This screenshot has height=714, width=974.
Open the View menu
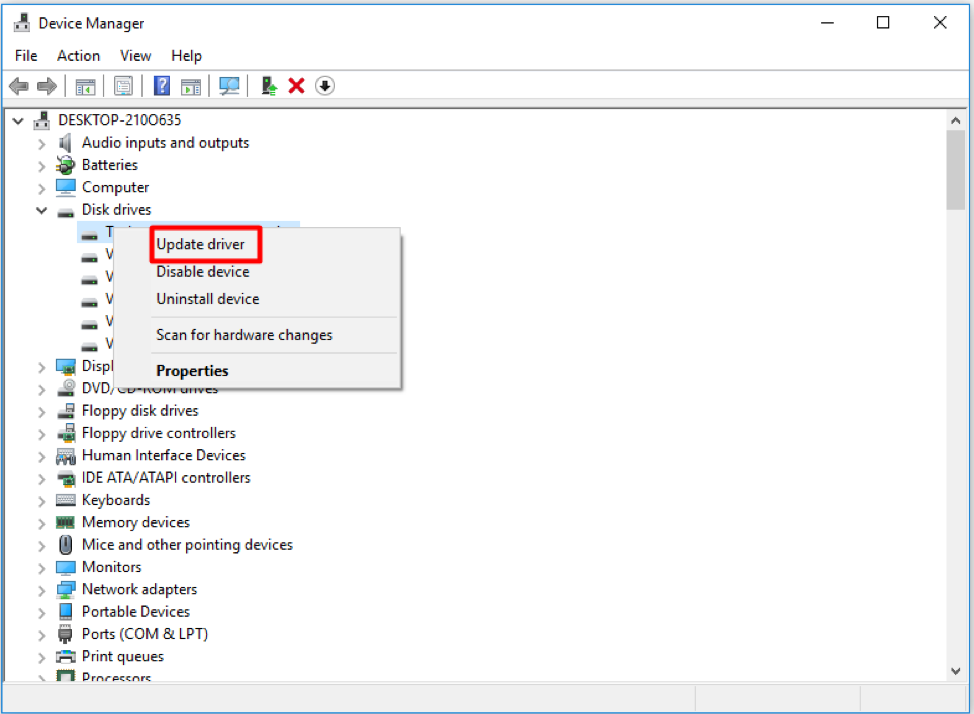click(135, 56)
